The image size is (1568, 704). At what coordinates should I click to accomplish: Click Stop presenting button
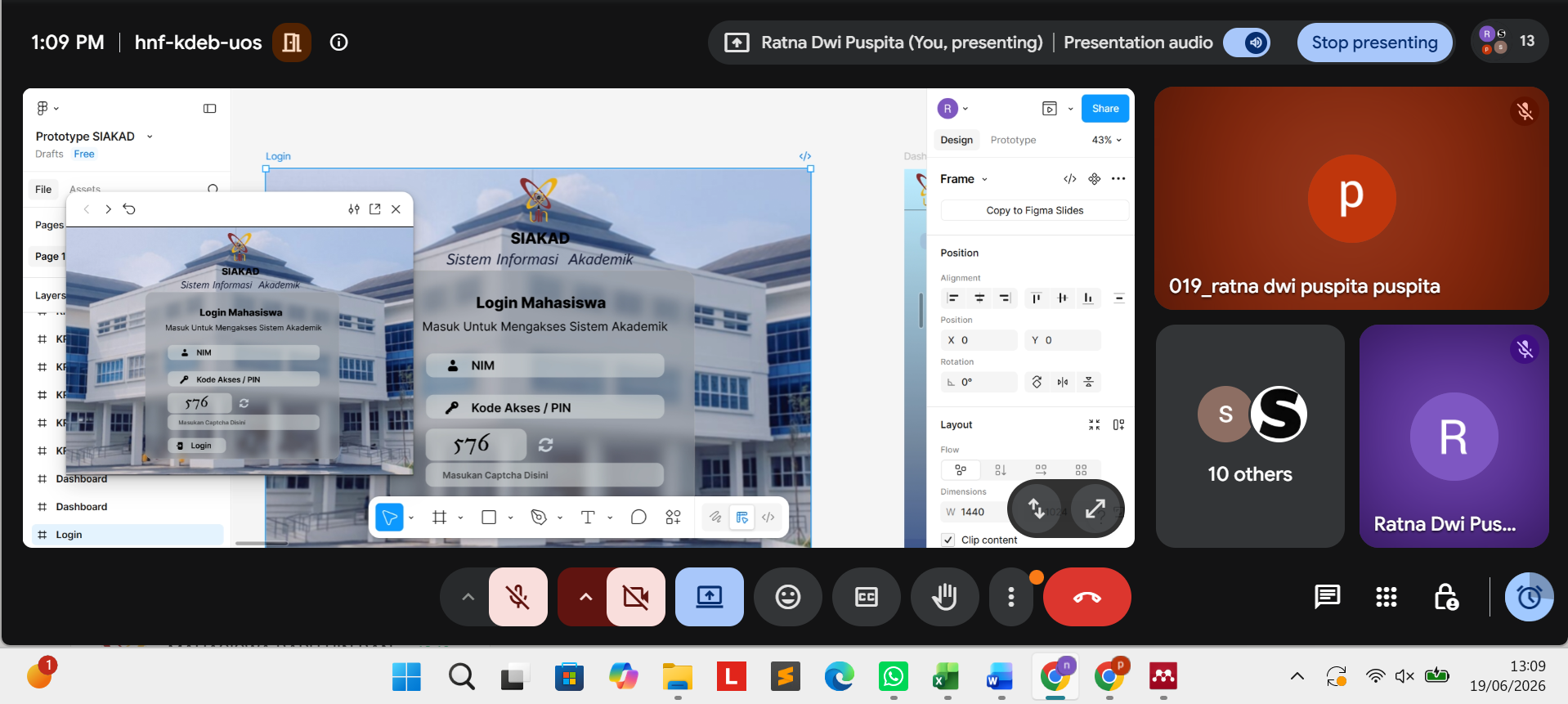pos(1374,43)
